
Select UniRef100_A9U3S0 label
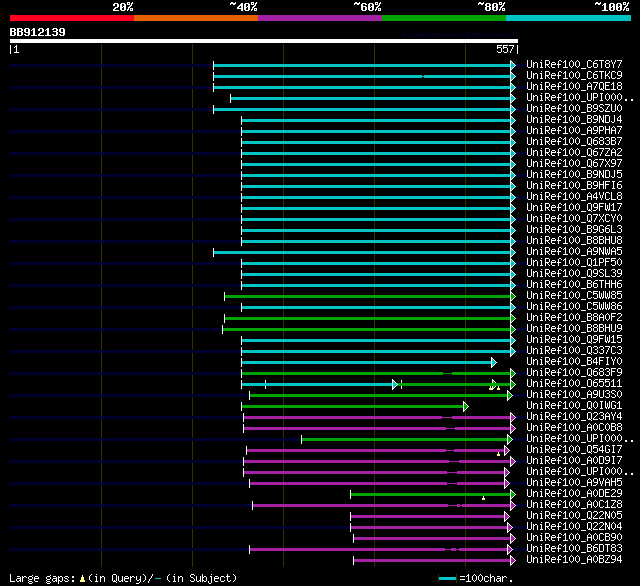[574, 395]
